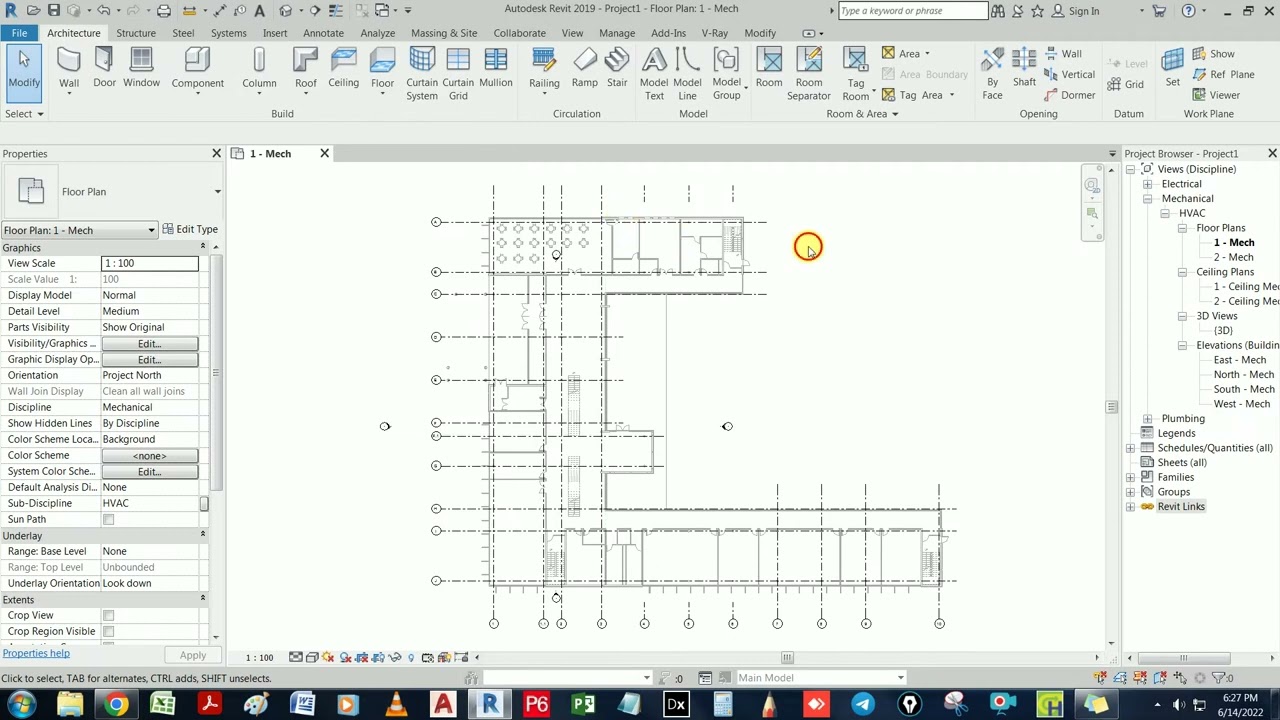Image resolution: width=1280 pixels, height=720 pixels.
Task: Select the Column tool
Action: (259, 70)
